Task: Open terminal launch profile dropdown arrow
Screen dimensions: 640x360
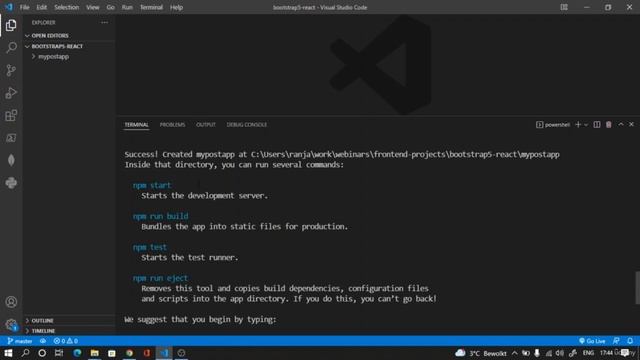Action: (x=586, y=124)
